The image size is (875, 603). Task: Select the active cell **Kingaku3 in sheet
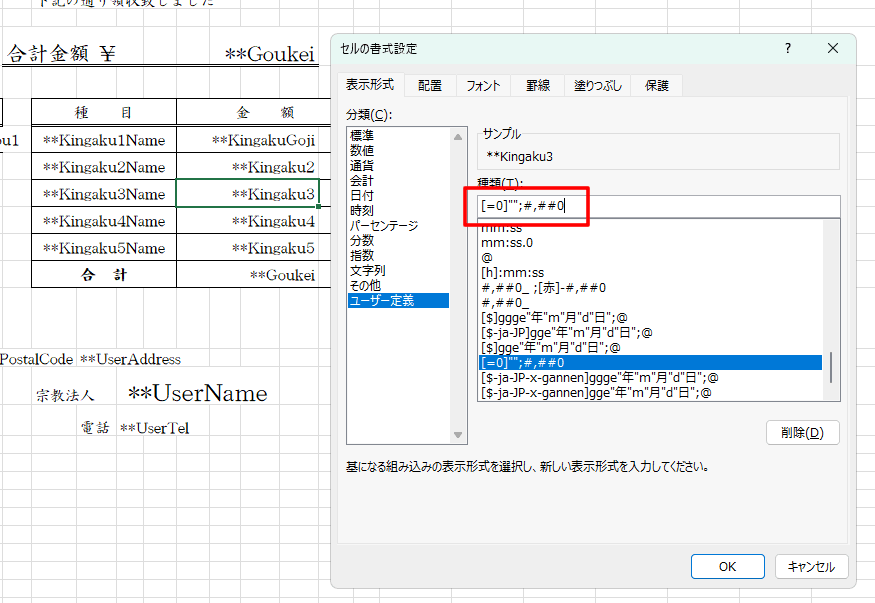pyautogui.click(x=248, y=194)
